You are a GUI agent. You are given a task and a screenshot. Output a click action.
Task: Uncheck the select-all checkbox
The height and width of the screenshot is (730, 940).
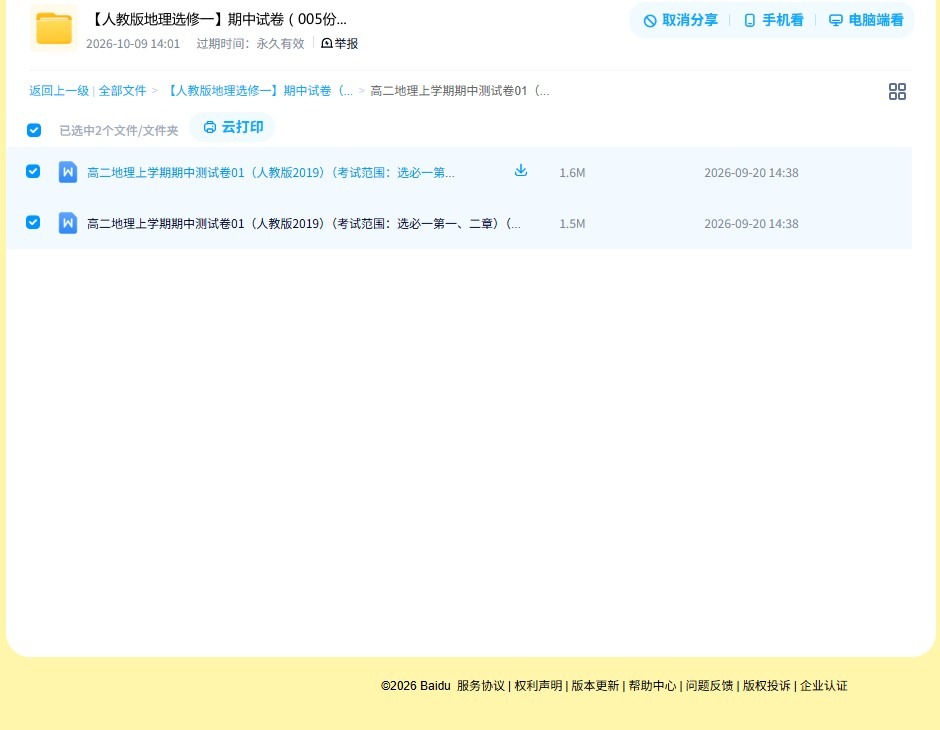(34, 130)
